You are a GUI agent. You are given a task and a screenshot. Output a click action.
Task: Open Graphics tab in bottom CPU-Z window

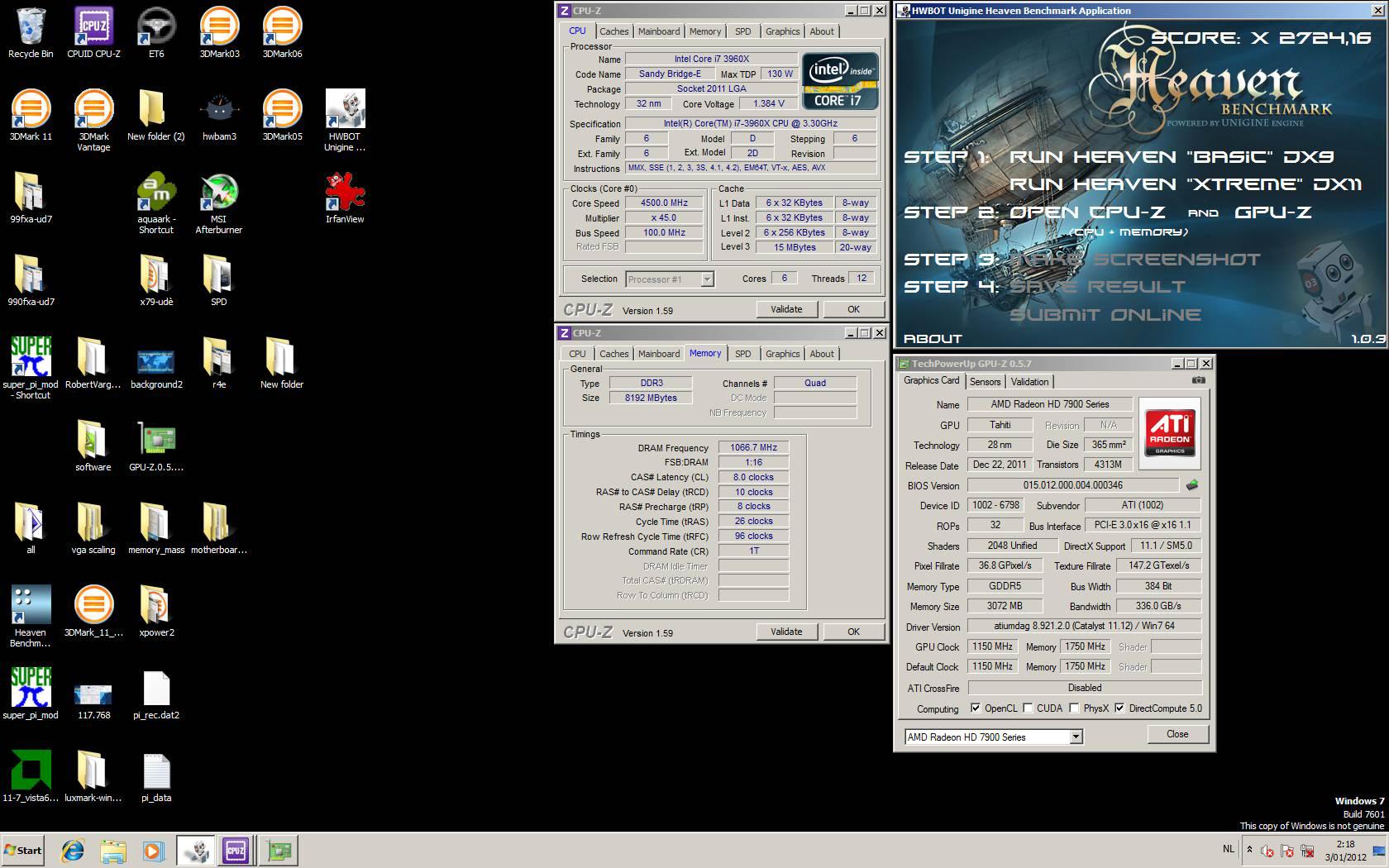(782, 354)
